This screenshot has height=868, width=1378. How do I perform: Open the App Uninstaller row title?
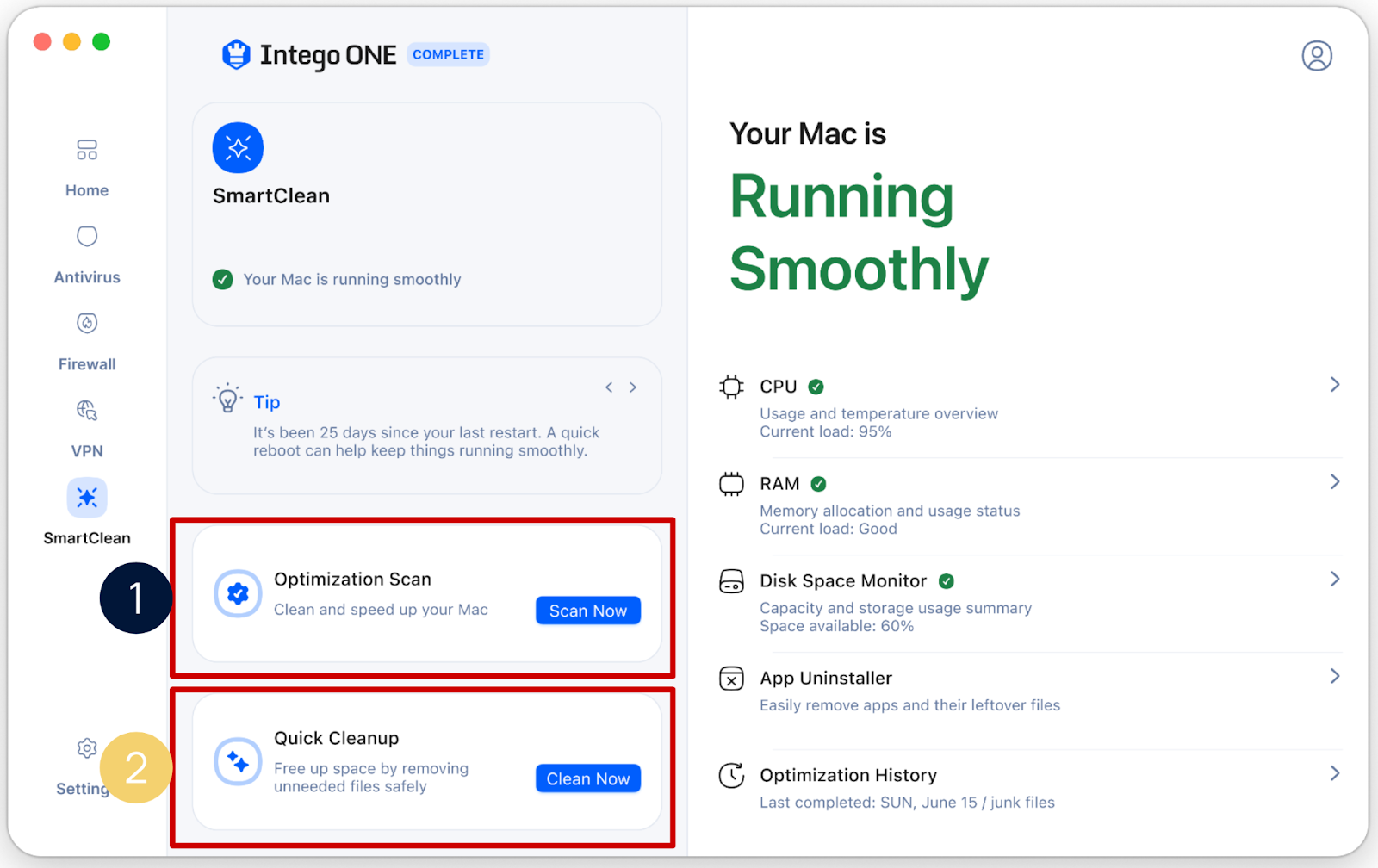coord(826,679)
